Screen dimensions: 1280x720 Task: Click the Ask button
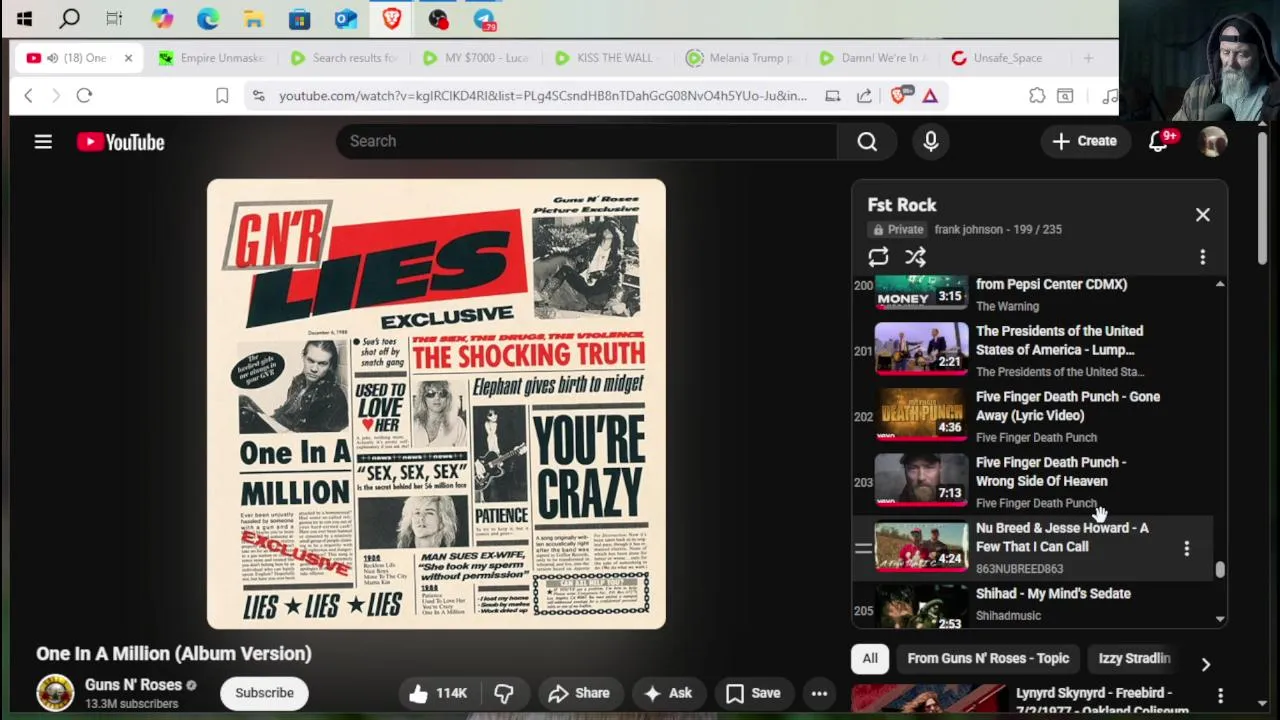[x=668, y=693]
